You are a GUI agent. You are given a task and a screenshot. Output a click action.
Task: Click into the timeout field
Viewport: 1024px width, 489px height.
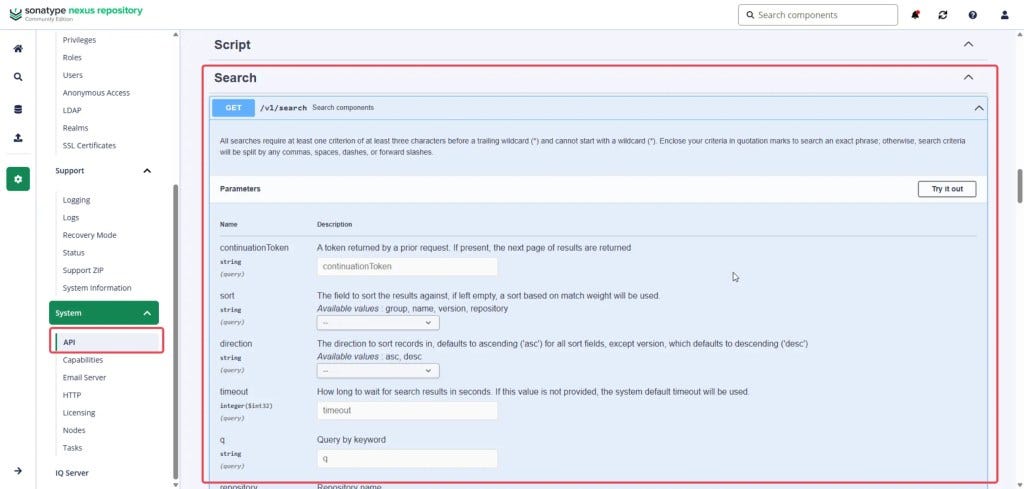pyautogui.click(x=407, y=410)
